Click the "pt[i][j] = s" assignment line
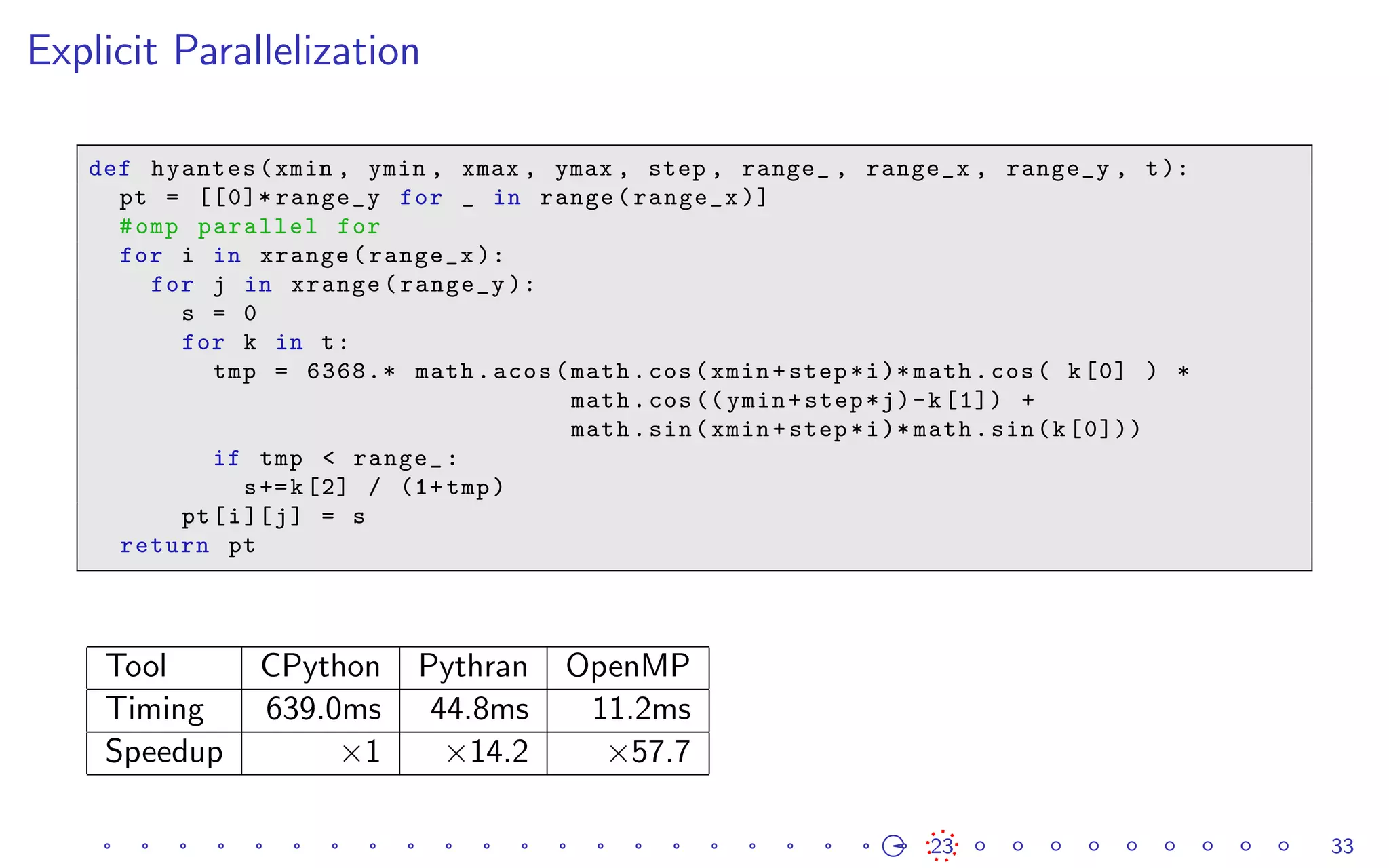Viewport: 1389px width, 868px height. pos(273,517)
